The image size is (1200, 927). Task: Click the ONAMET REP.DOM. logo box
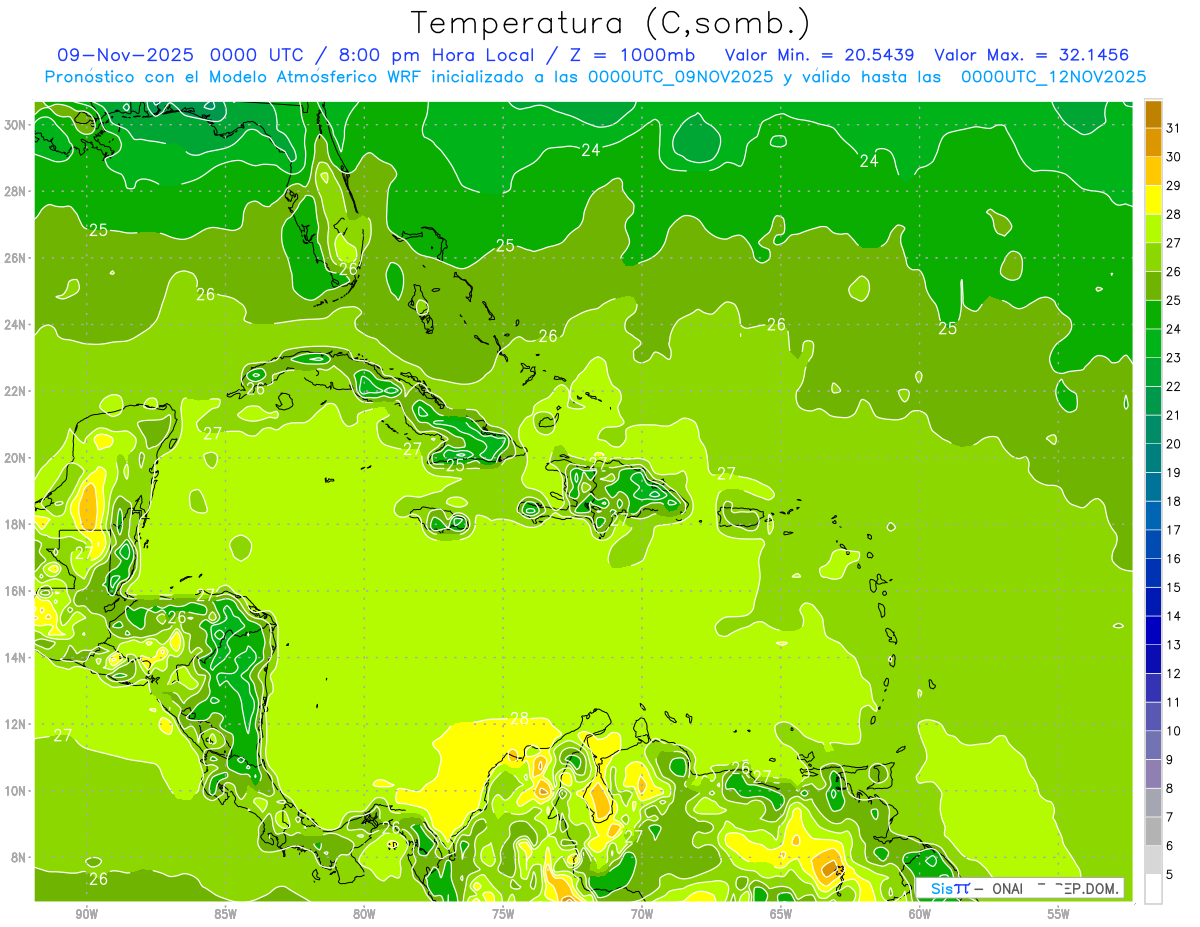1020,888
